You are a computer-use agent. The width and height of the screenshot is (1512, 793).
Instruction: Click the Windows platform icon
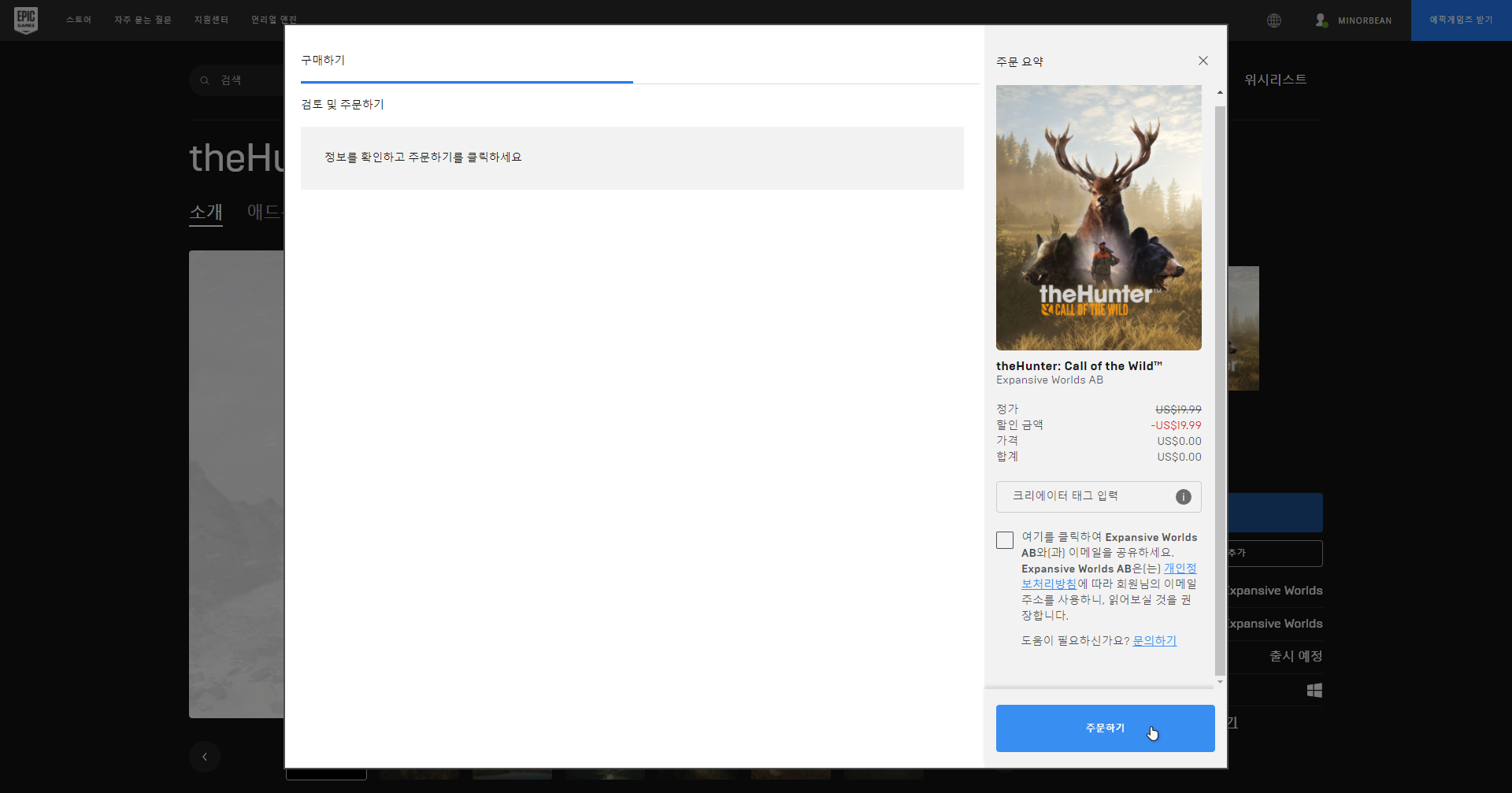[1314, 691]
